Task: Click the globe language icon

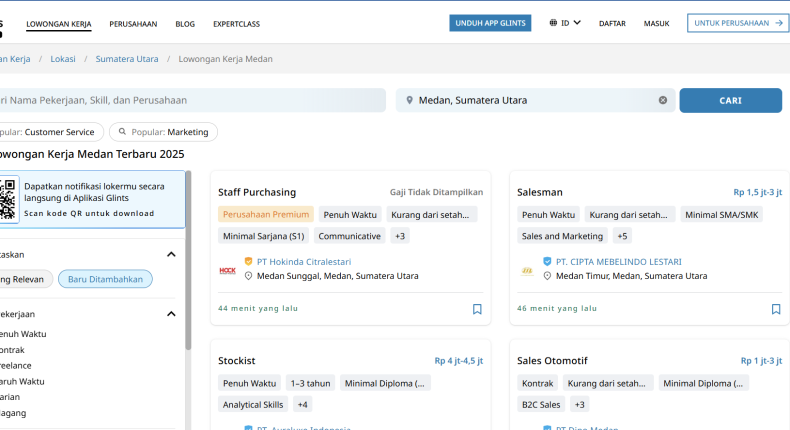Action: coord(553,23)
